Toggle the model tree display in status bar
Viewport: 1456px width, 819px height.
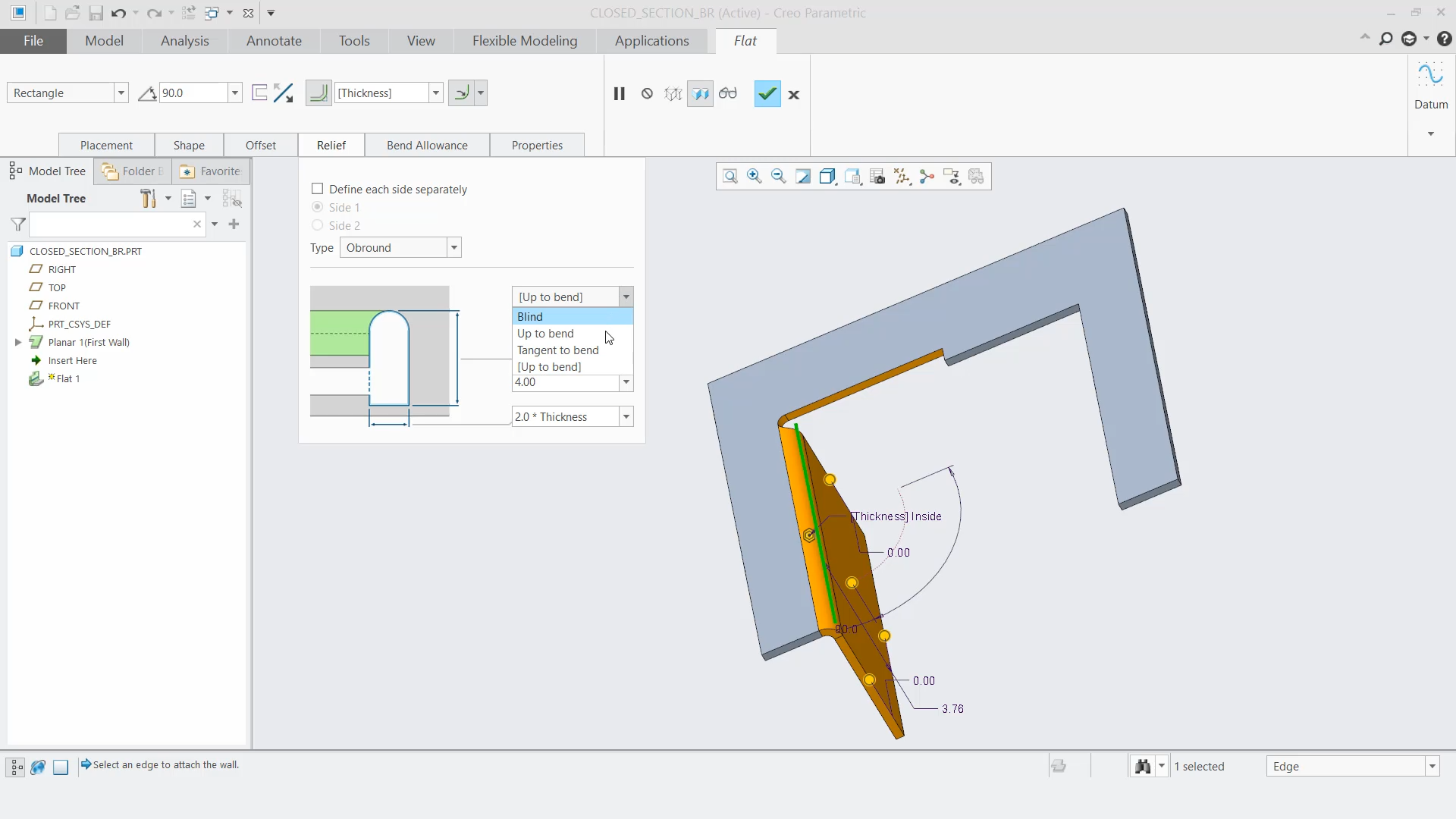coord(16,767)
